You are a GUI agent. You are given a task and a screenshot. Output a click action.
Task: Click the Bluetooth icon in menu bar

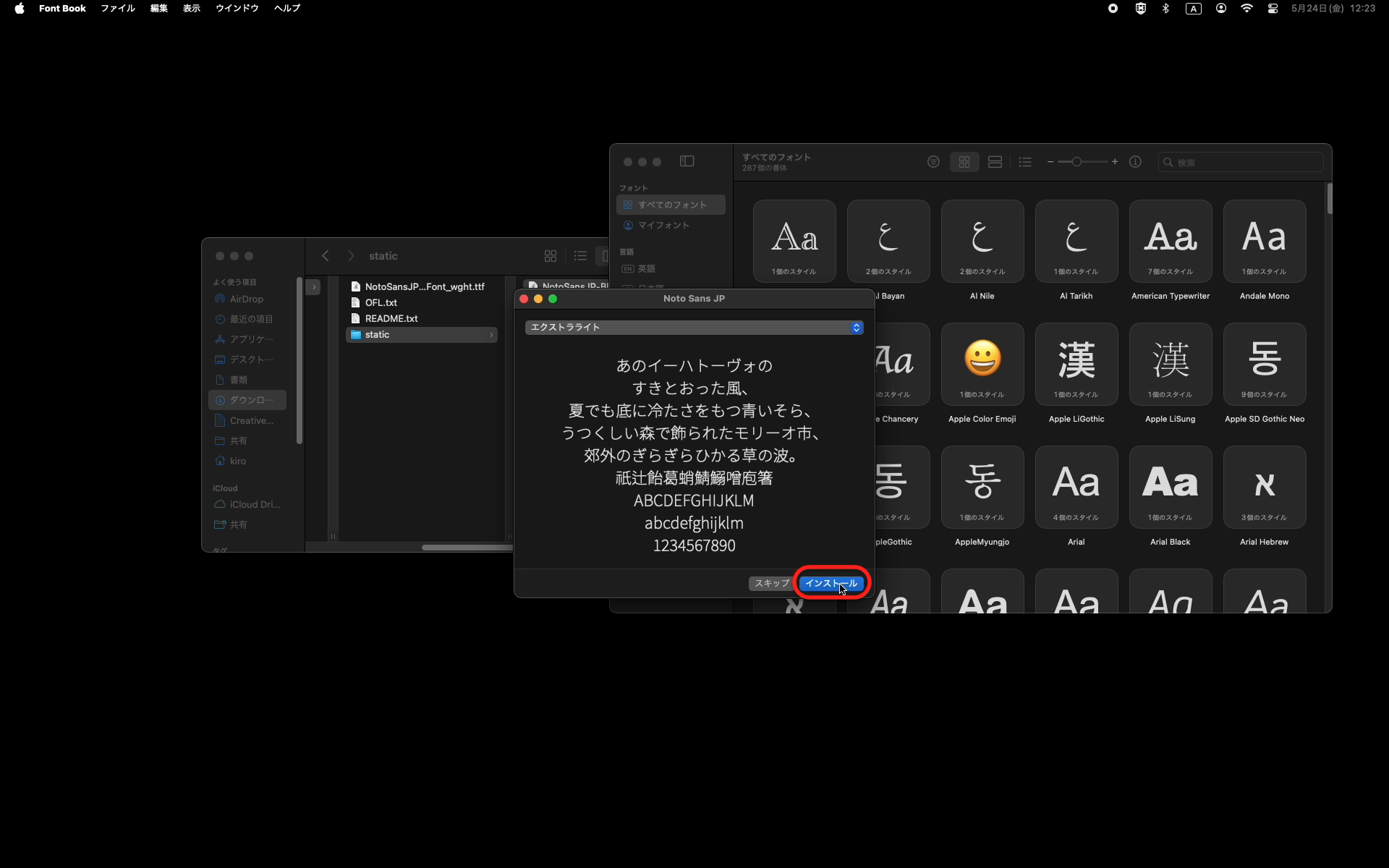tap(1165, 9)
